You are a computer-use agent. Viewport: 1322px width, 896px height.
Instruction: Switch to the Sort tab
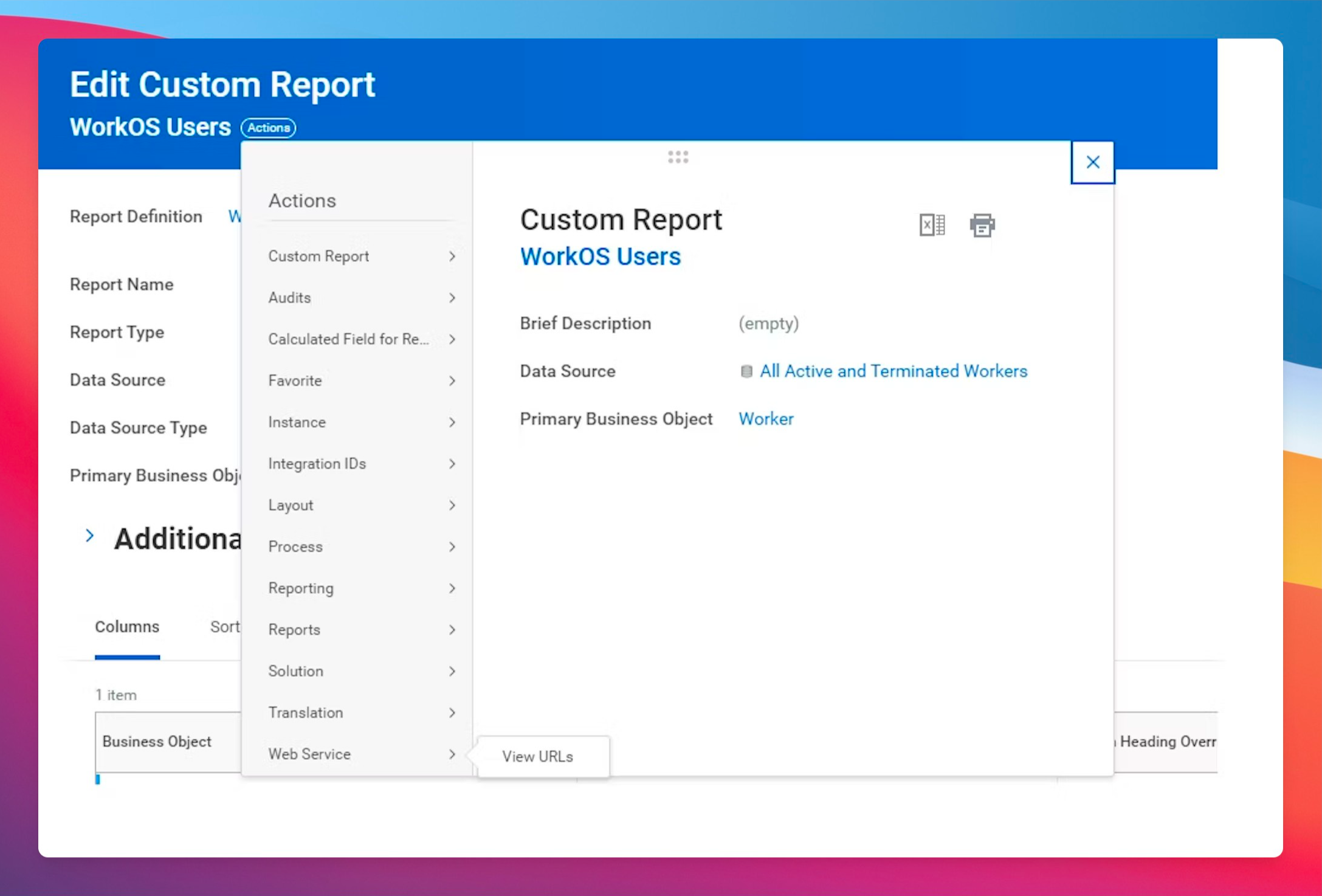pos(224,627)
